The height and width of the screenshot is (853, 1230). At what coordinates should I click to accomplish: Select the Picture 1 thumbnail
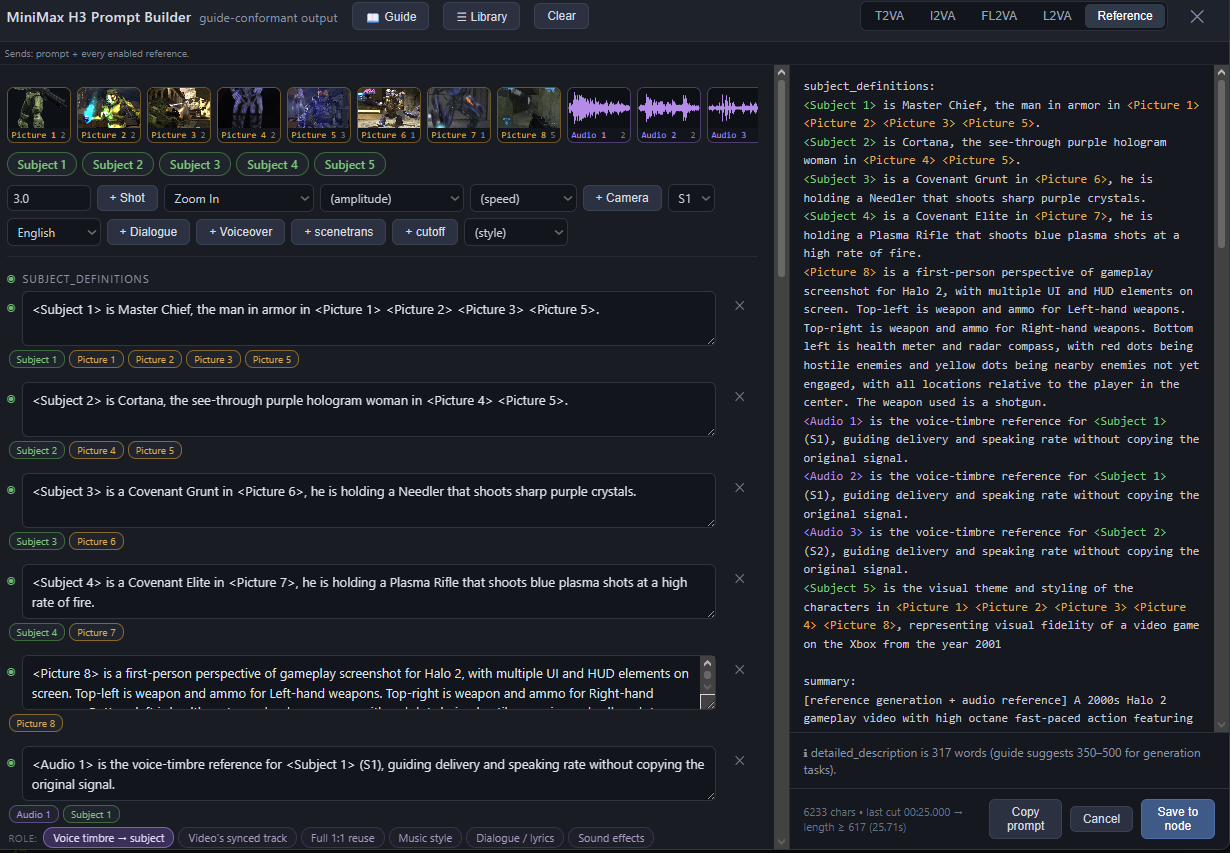(39, 114)
